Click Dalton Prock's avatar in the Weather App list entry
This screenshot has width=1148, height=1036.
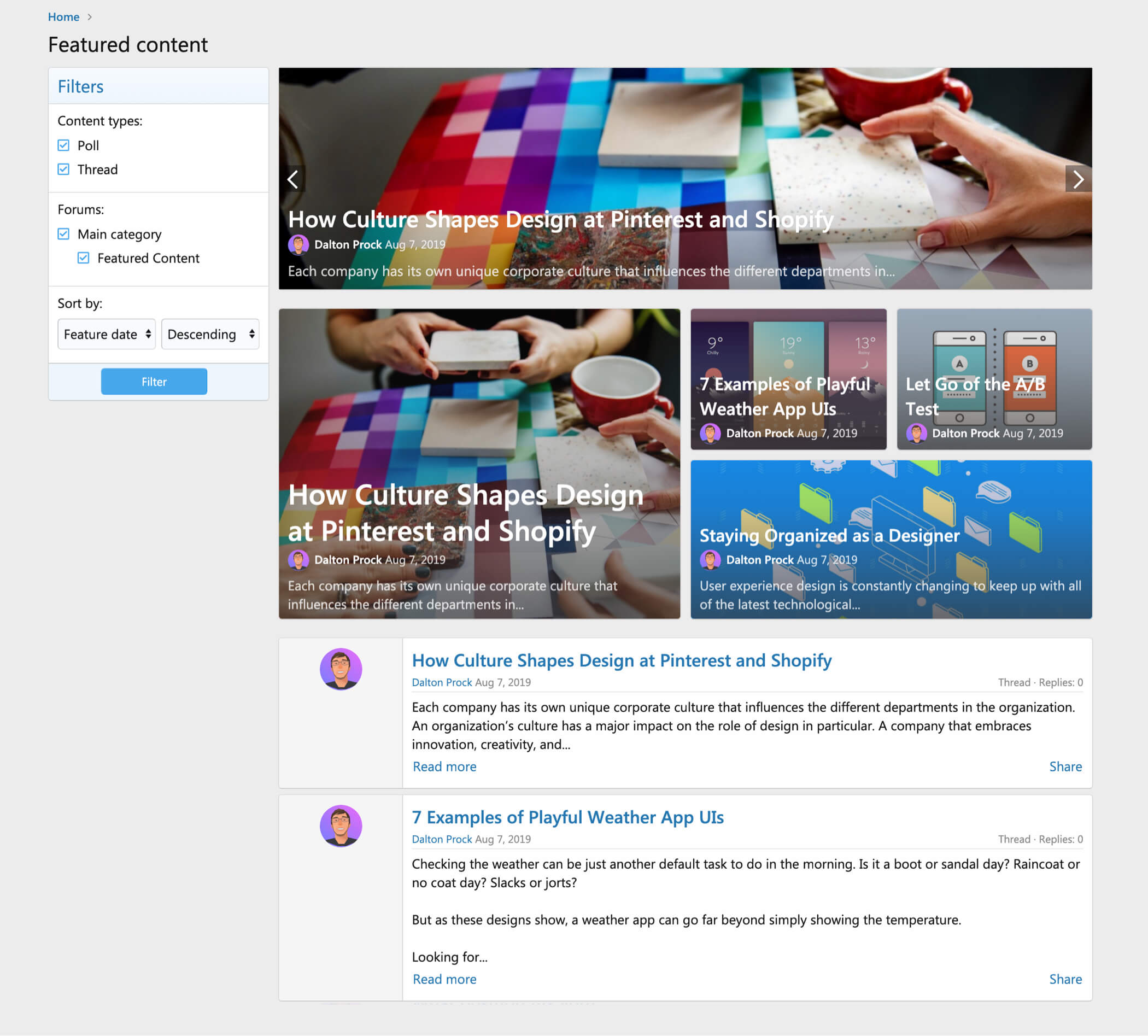click(341, 826)
